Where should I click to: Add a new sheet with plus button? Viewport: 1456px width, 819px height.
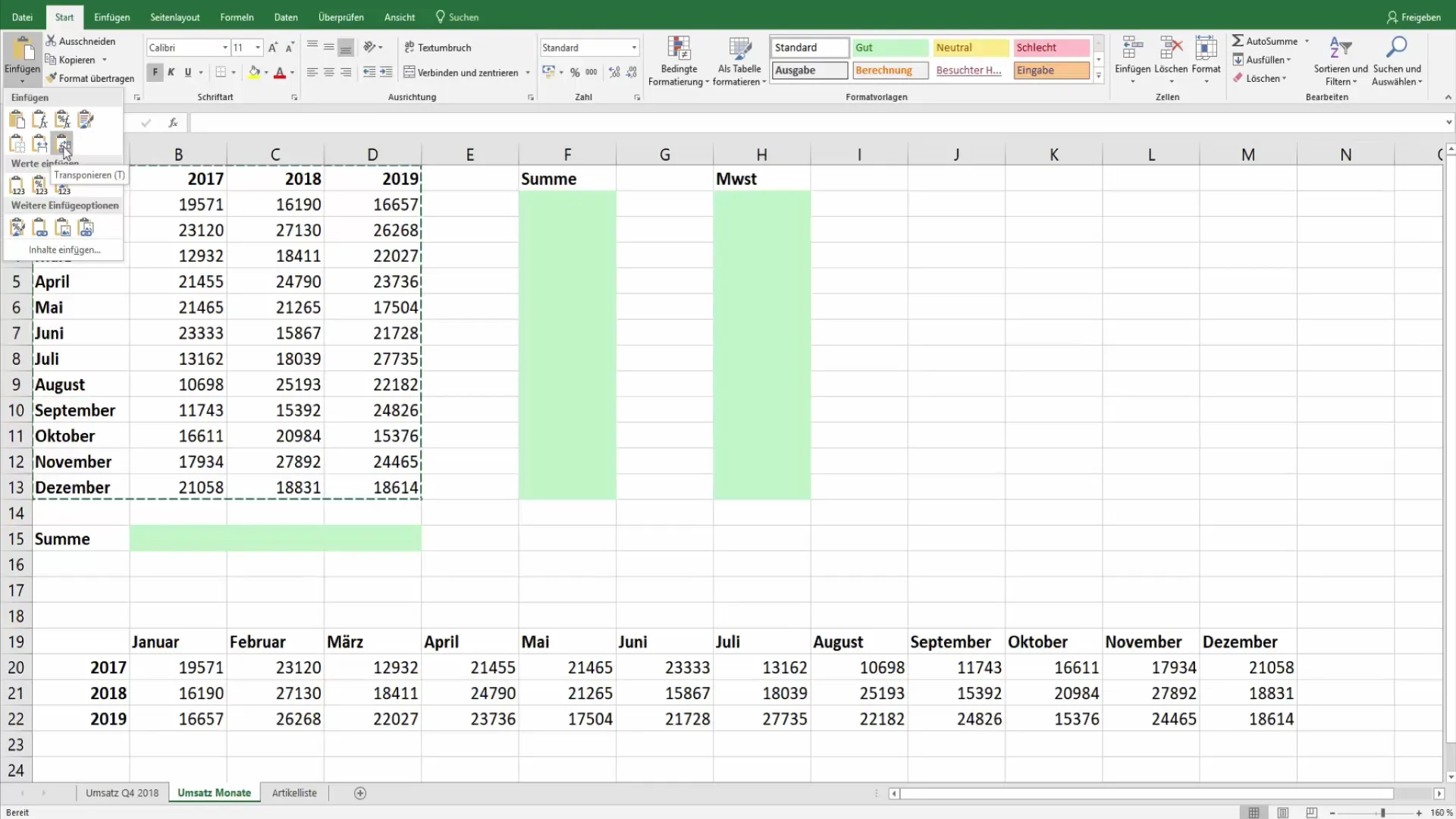click(360, 792)
